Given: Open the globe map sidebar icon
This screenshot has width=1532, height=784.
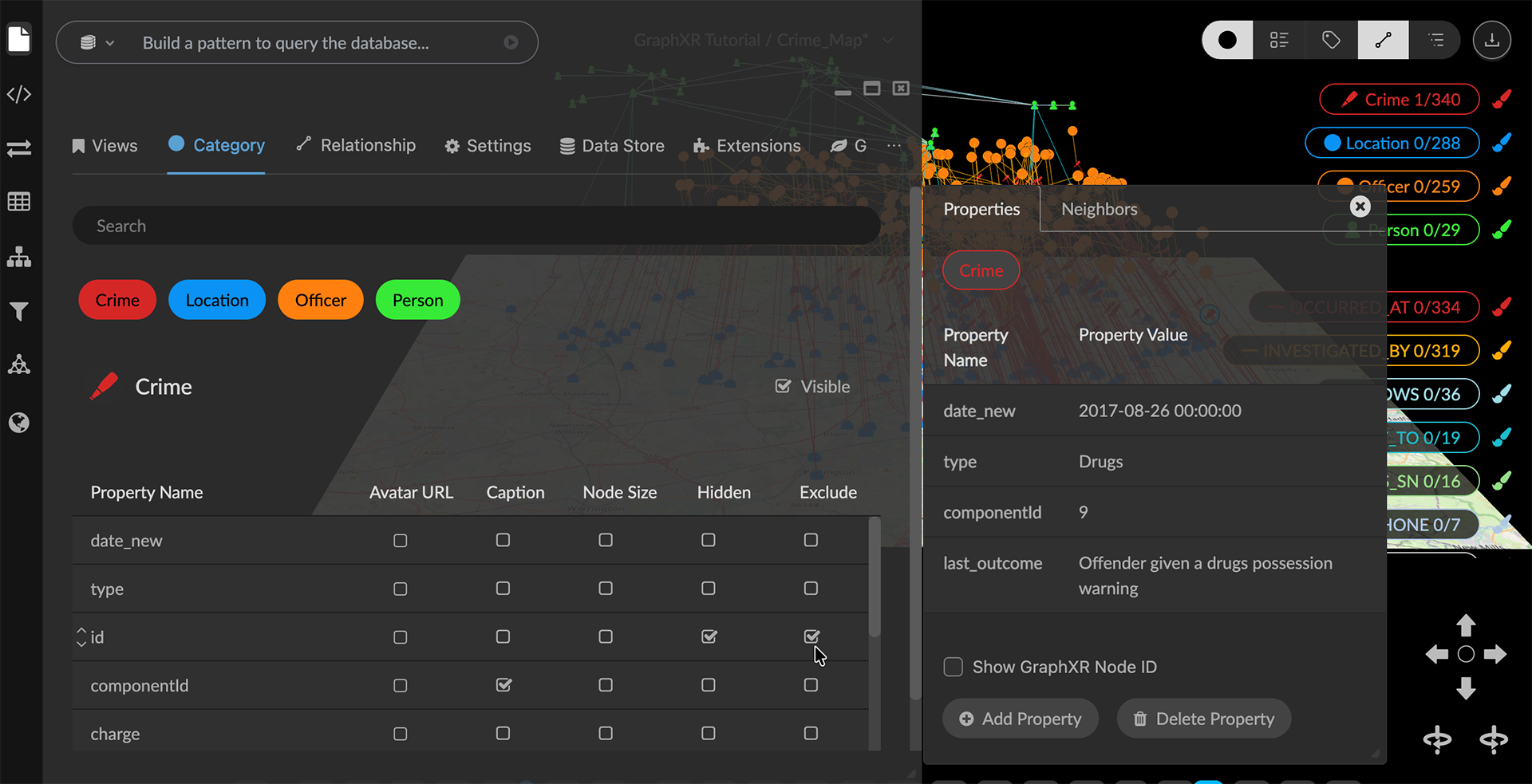Looking at the screenshot, I should click(x=19, y=423).
